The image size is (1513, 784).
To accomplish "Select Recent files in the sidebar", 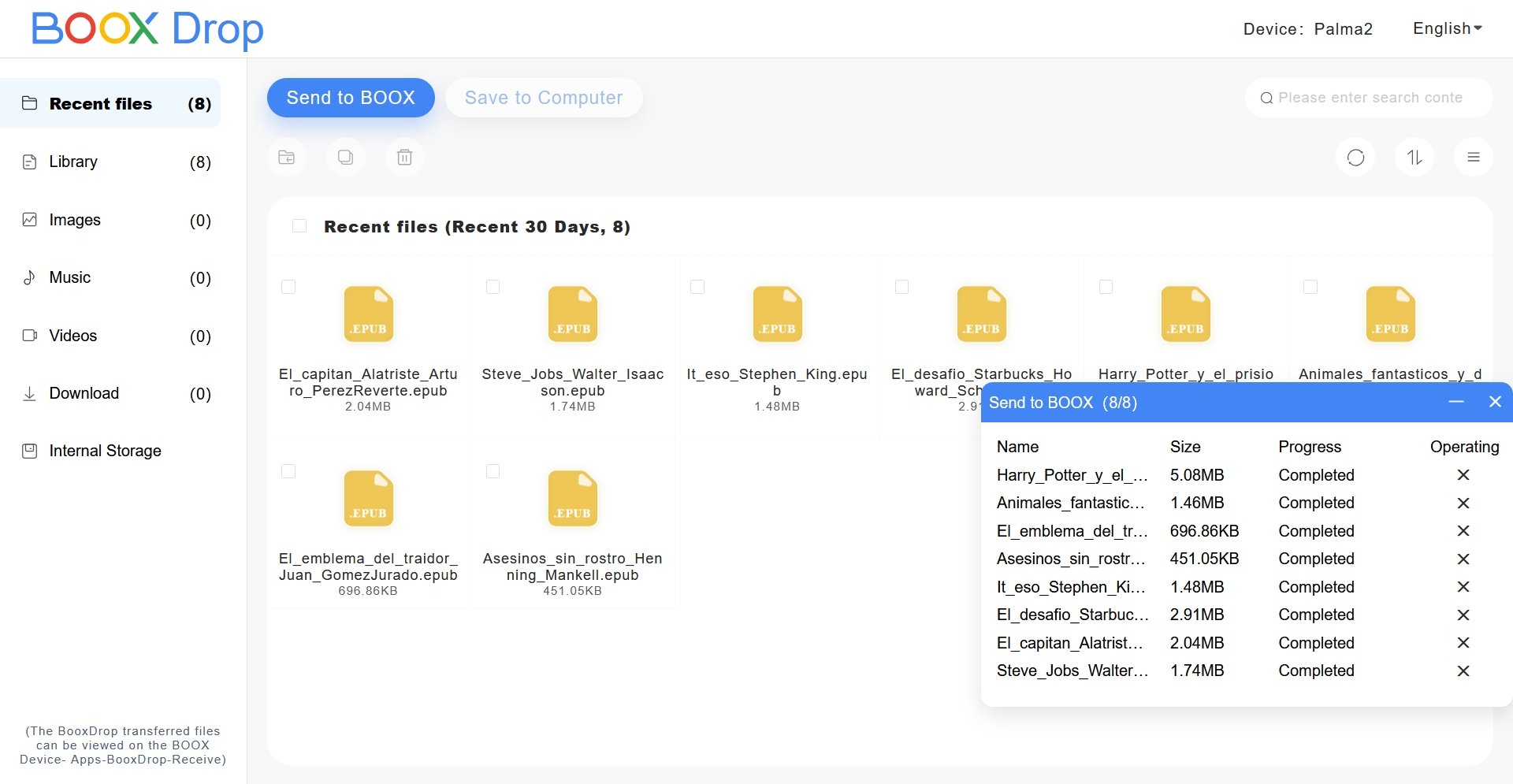I will coord(110,103).
